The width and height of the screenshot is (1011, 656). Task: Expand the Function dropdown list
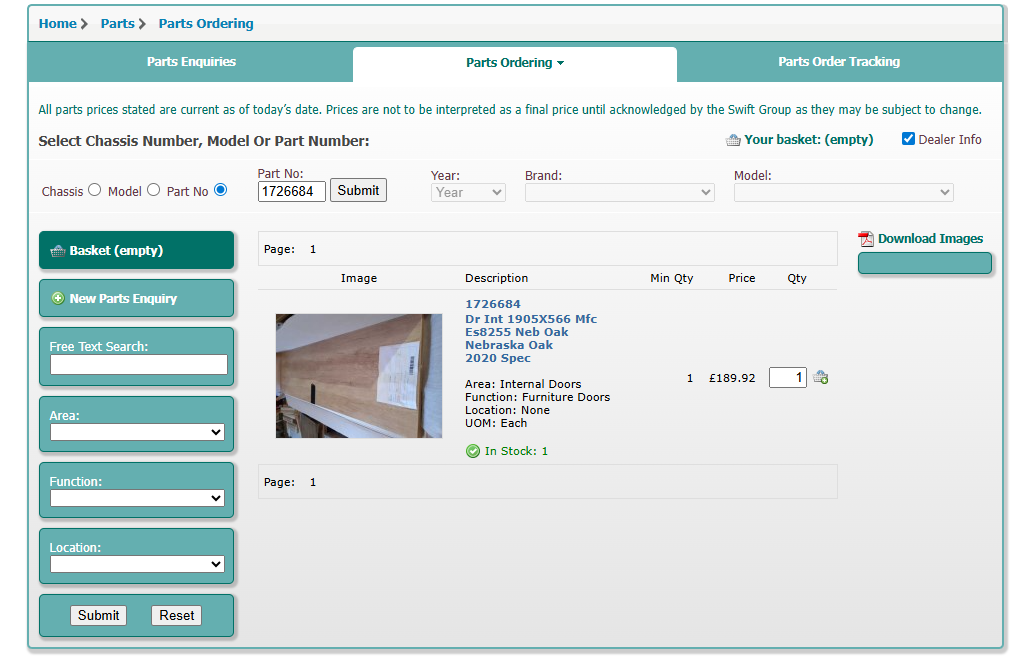tap(137, 498)
